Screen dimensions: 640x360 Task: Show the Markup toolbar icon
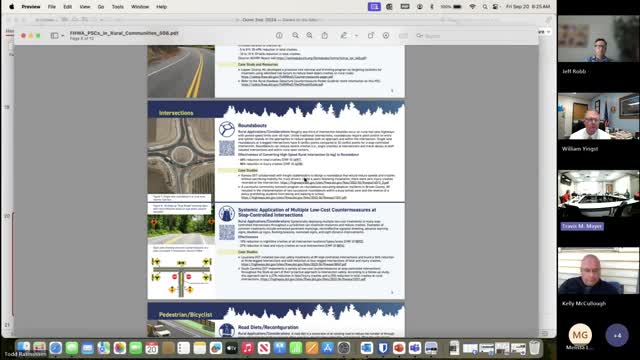(386, 36)
